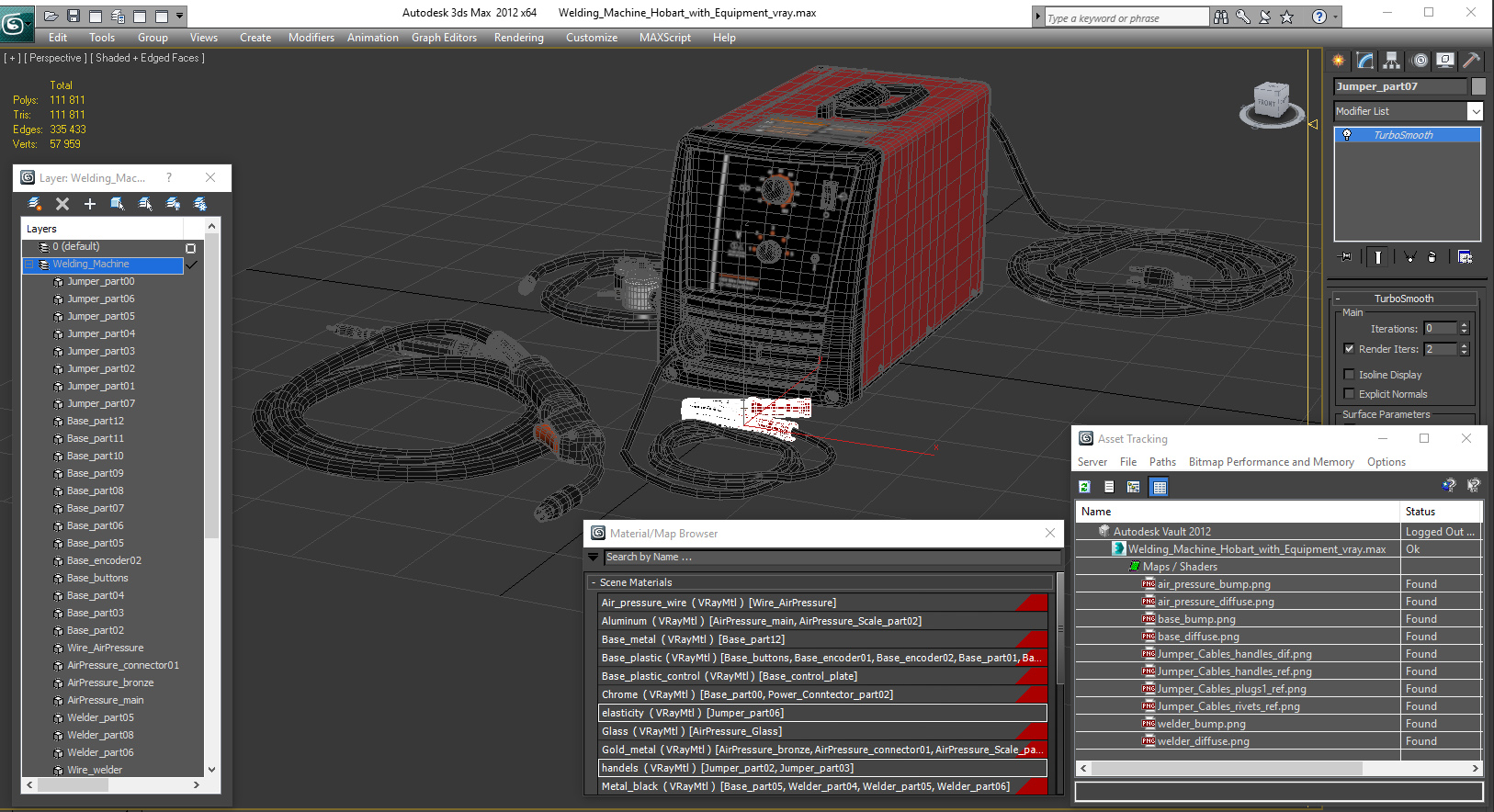This screenshot has height=812, width=1494.
Task: Open the Modify command panel tab
Action: click(1365, 61)
